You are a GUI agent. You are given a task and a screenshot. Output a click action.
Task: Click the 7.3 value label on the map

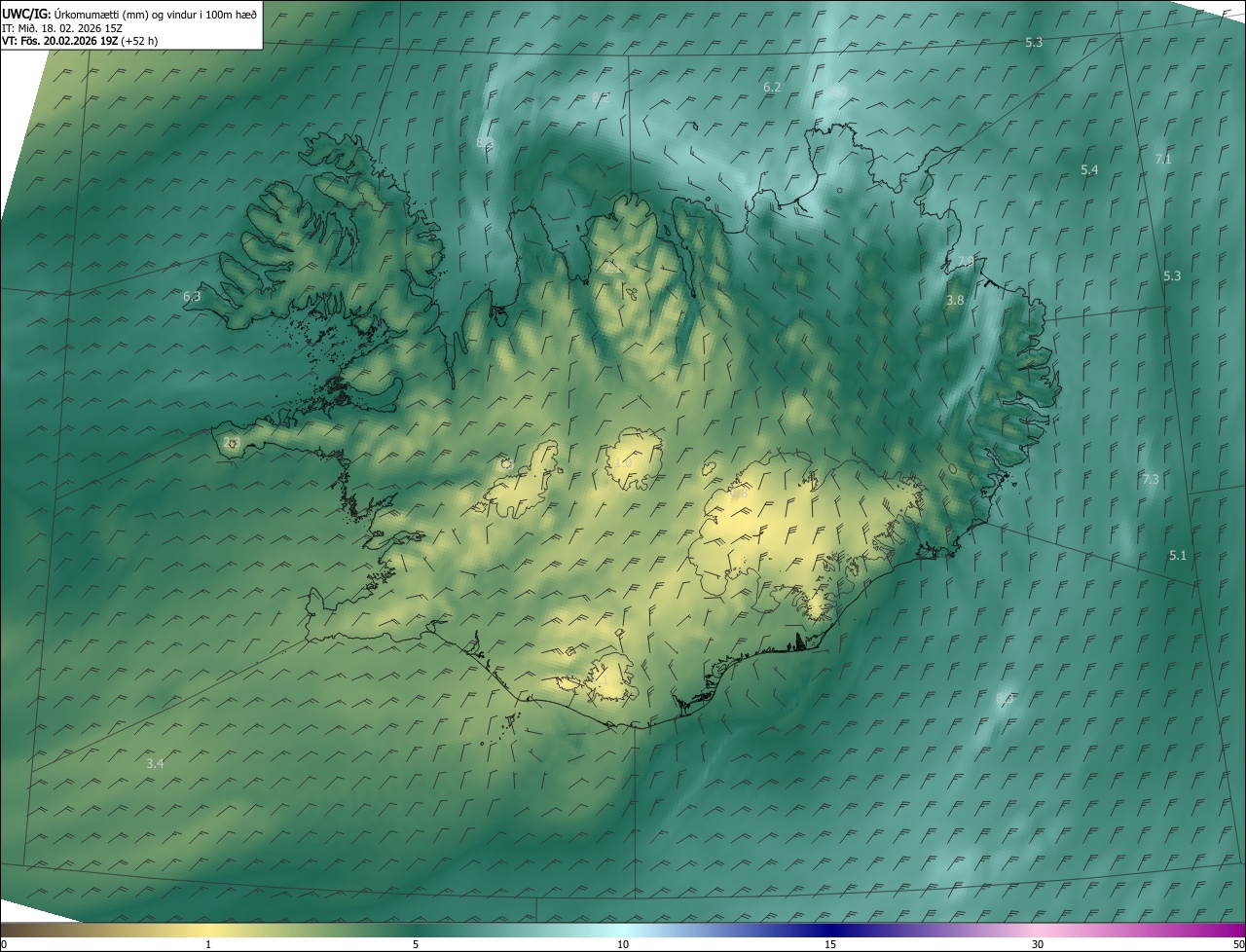(1151, 479)
